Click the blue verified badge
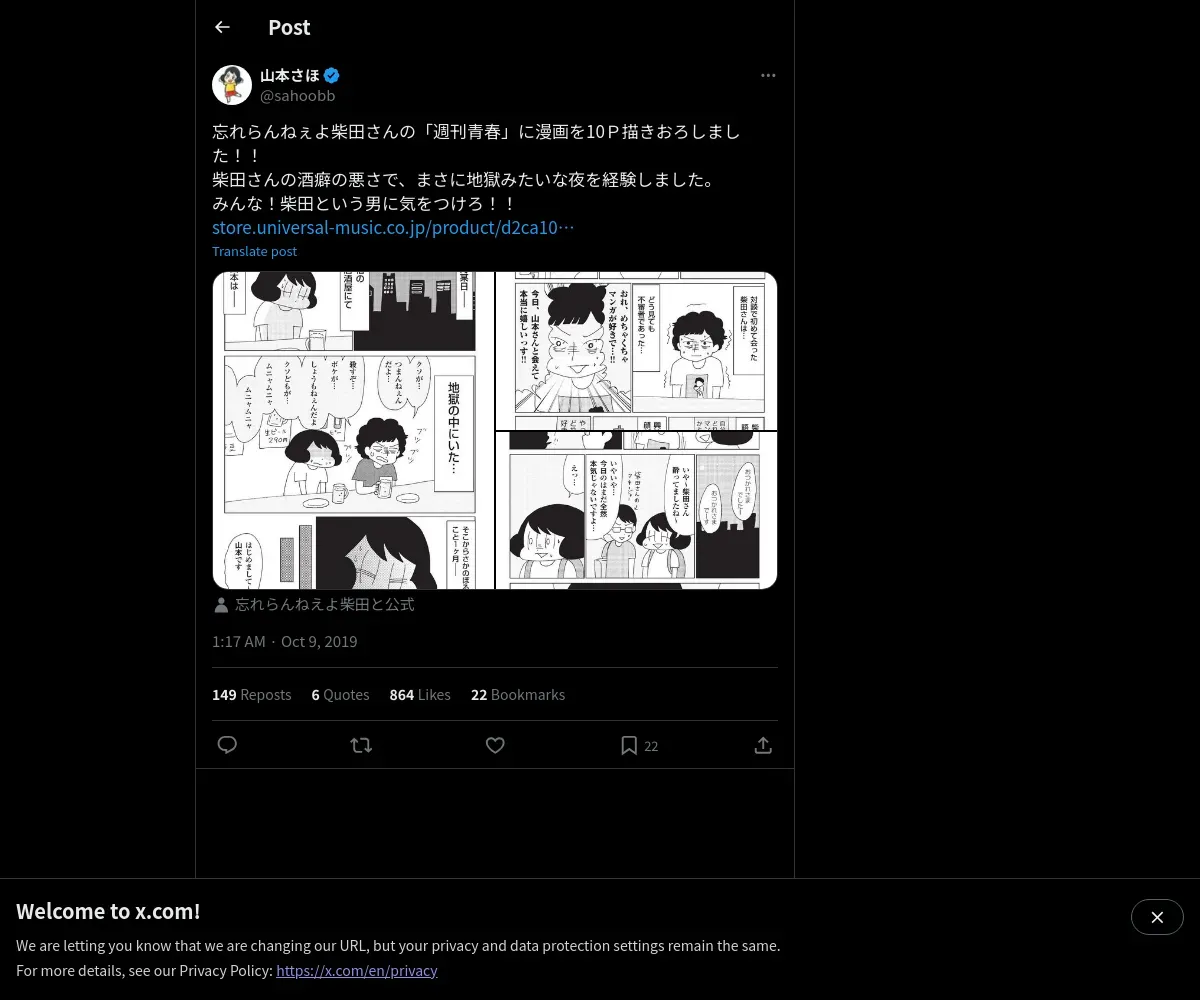 click(332, 75)
